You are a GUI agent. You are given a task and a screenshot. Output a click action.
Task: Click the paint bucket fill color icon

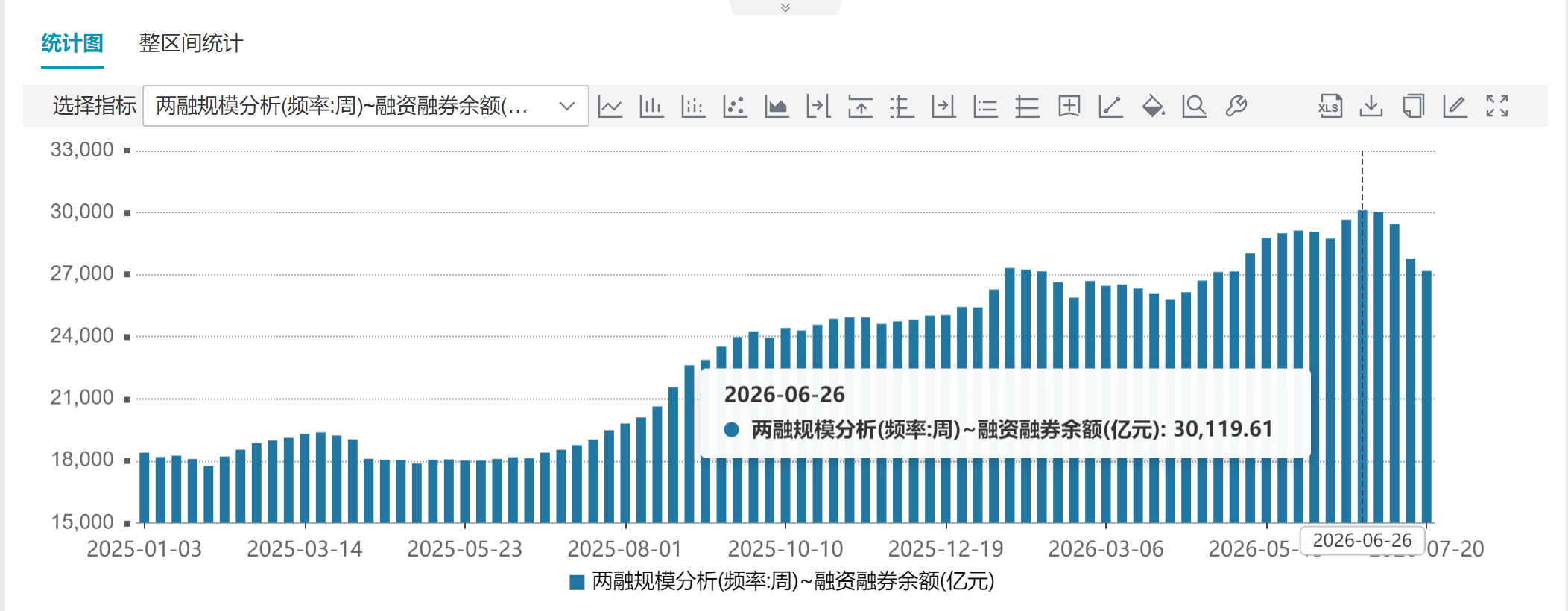click(1153, 107)
